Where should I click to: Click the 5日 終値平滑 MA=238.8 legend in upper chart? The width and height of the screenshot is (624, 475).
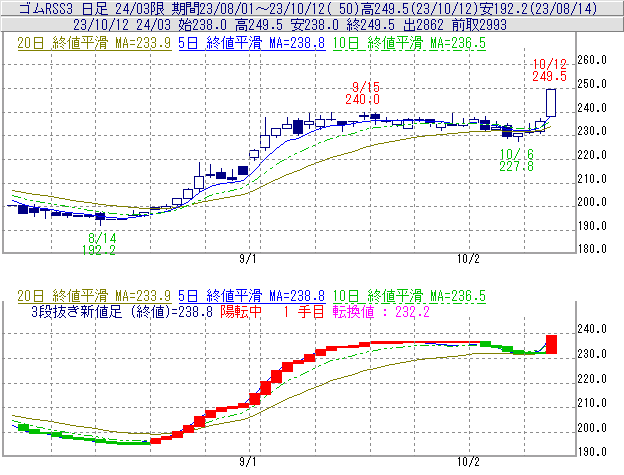pyautogui.click(x=252, y=43)
